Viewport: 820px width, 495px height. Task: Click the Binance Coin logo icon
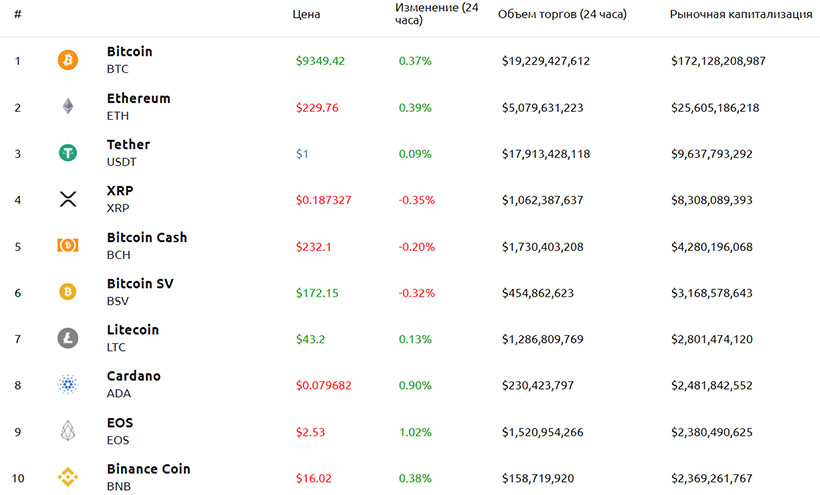68,476
